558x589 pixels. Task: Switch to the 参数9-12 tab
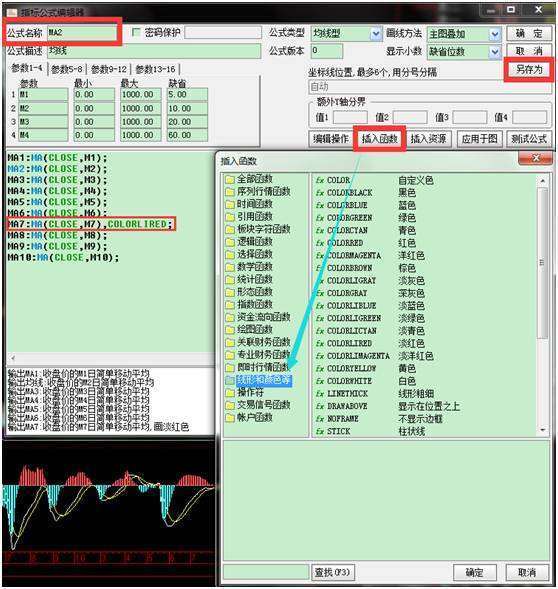pos(109,69)
